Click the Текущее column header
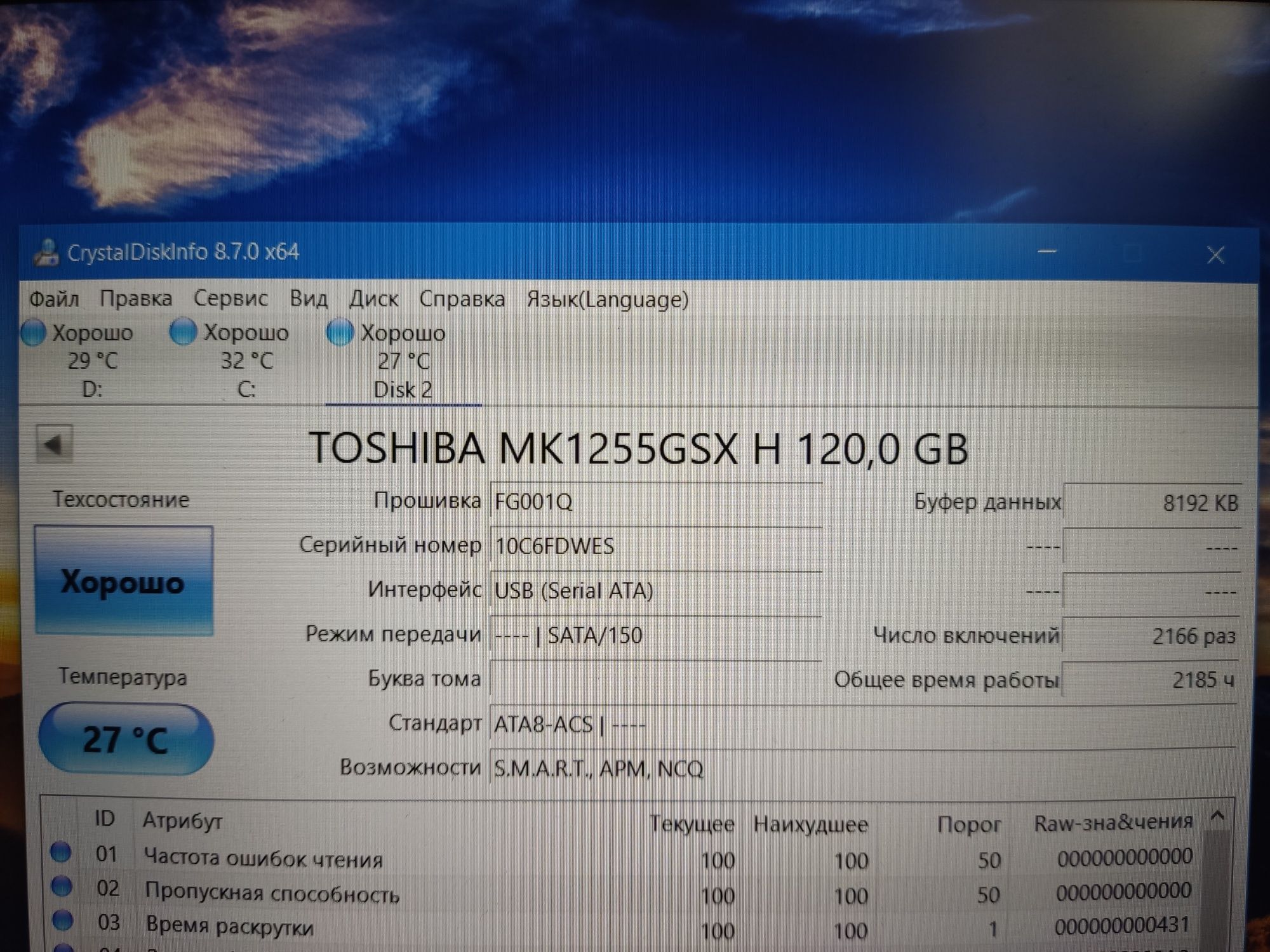 (x=692, y=824)
